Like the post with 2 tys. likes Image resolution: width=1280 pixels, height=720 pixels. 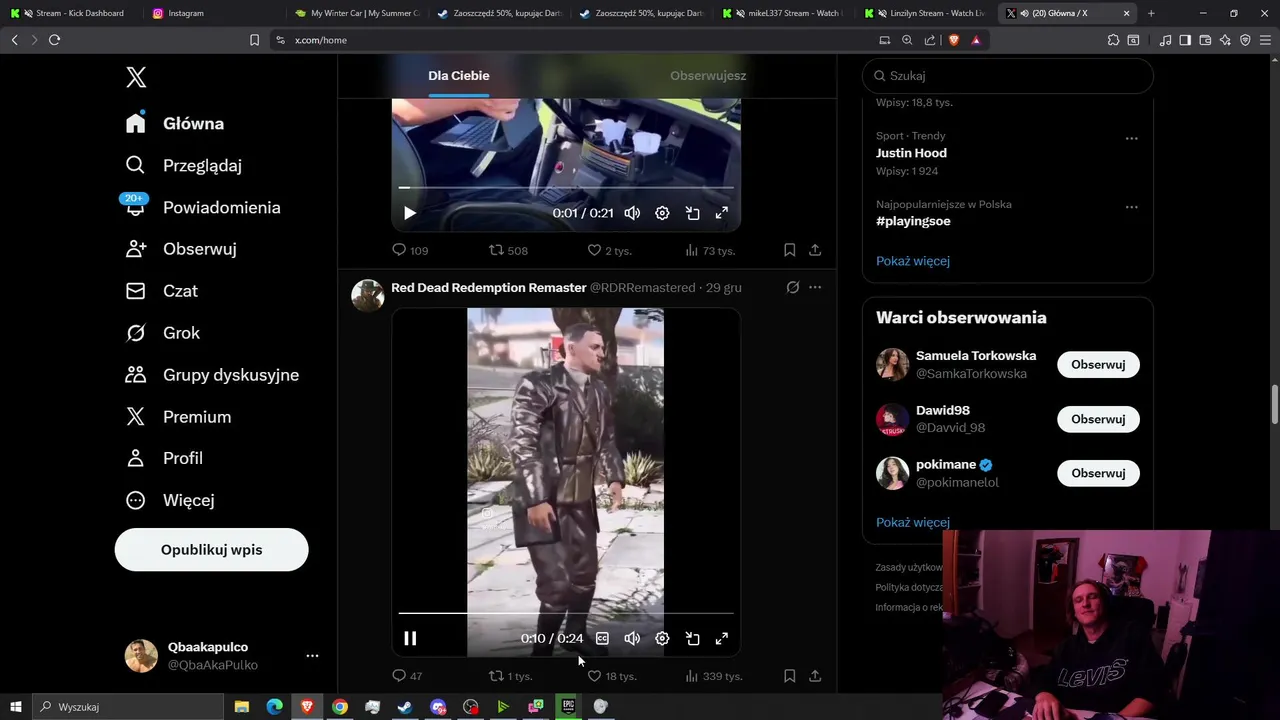[x=609, y=250]
